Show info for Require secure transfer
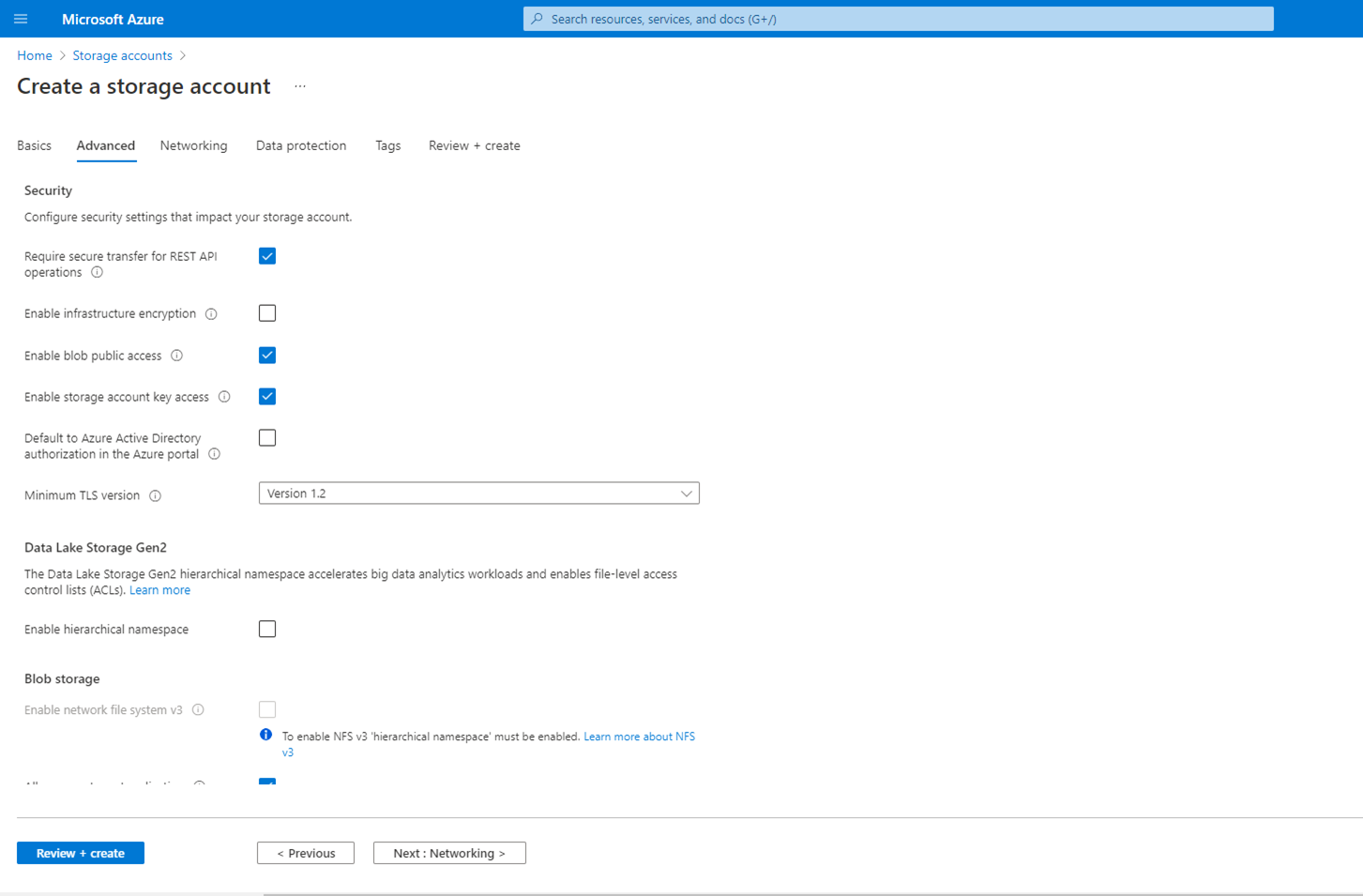The height and width of the screenshot is (896, 1363). (x=97, y=273)
